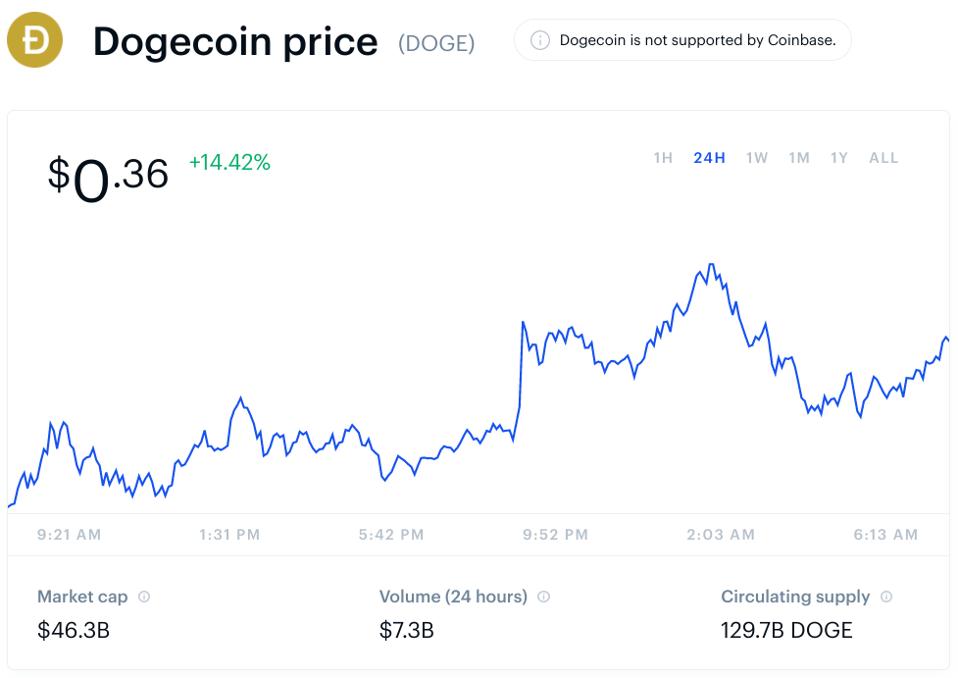Click the Volume (24 hours) info icon
Viewport: 958px width, 678px height.
[543, 596]
